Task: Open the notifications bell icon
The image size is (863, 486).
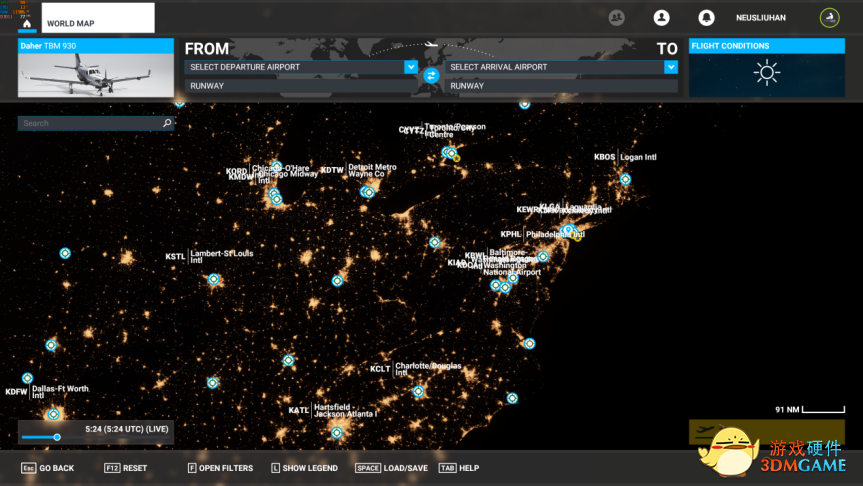Action: tap(706, 18)
